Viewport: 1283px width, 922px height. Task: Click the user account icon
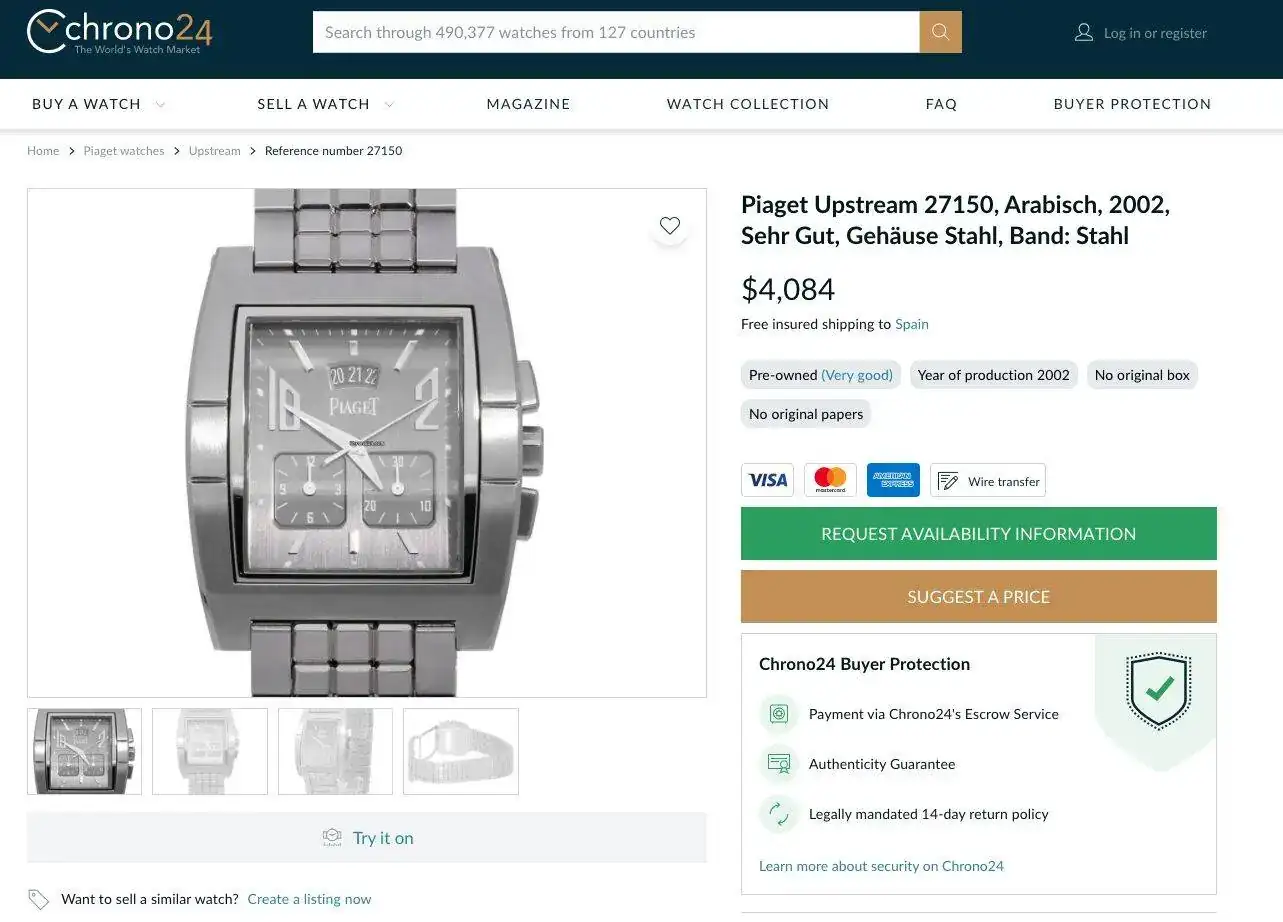[x=1083, y=33]
